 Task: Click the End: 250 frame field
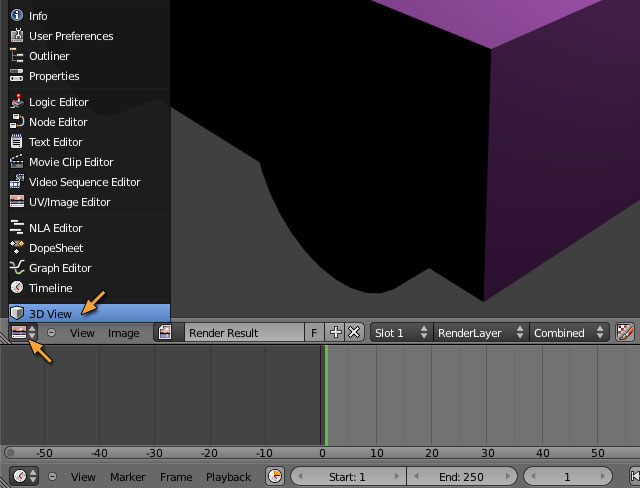click(462, 477)
